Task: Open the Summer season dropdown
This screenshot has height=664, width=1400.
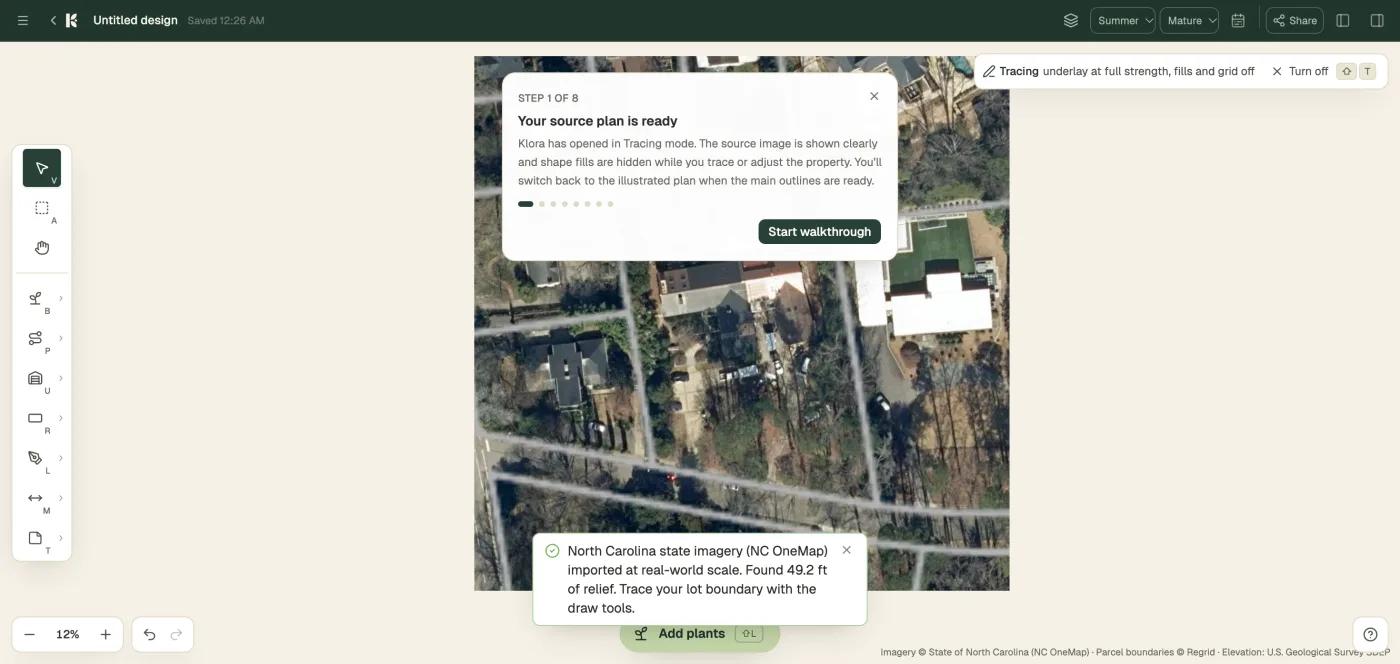Action: 1123,20
